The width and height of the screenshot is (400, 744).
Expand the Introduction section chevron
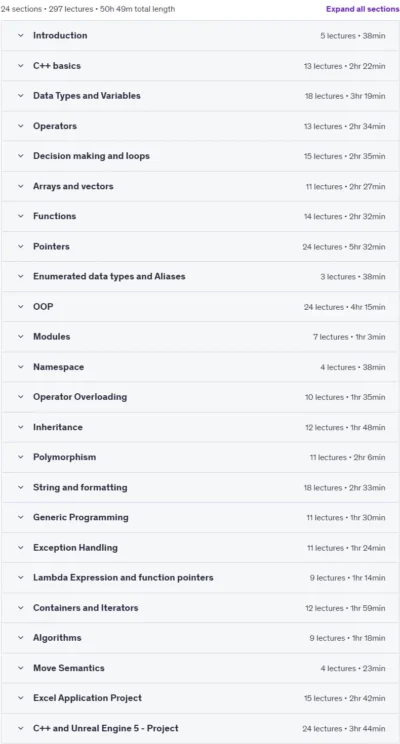tap(20, 36)
